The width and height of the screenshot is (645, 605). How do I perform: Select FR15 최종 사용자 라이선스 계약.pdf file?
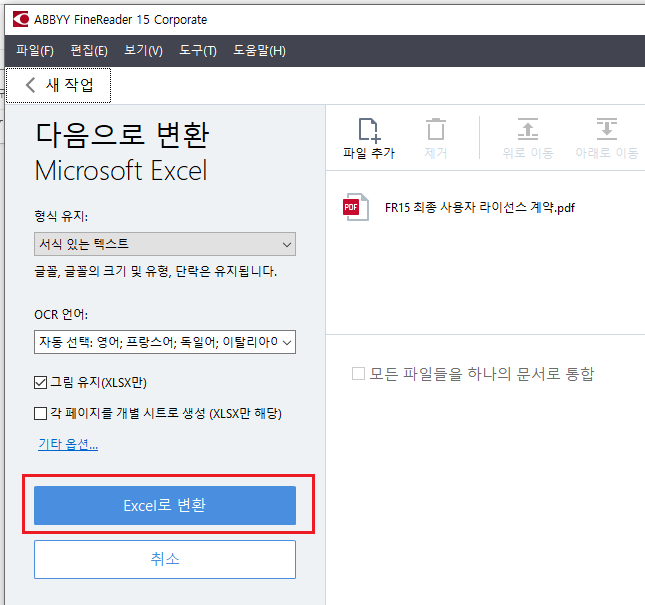point(480,208)
